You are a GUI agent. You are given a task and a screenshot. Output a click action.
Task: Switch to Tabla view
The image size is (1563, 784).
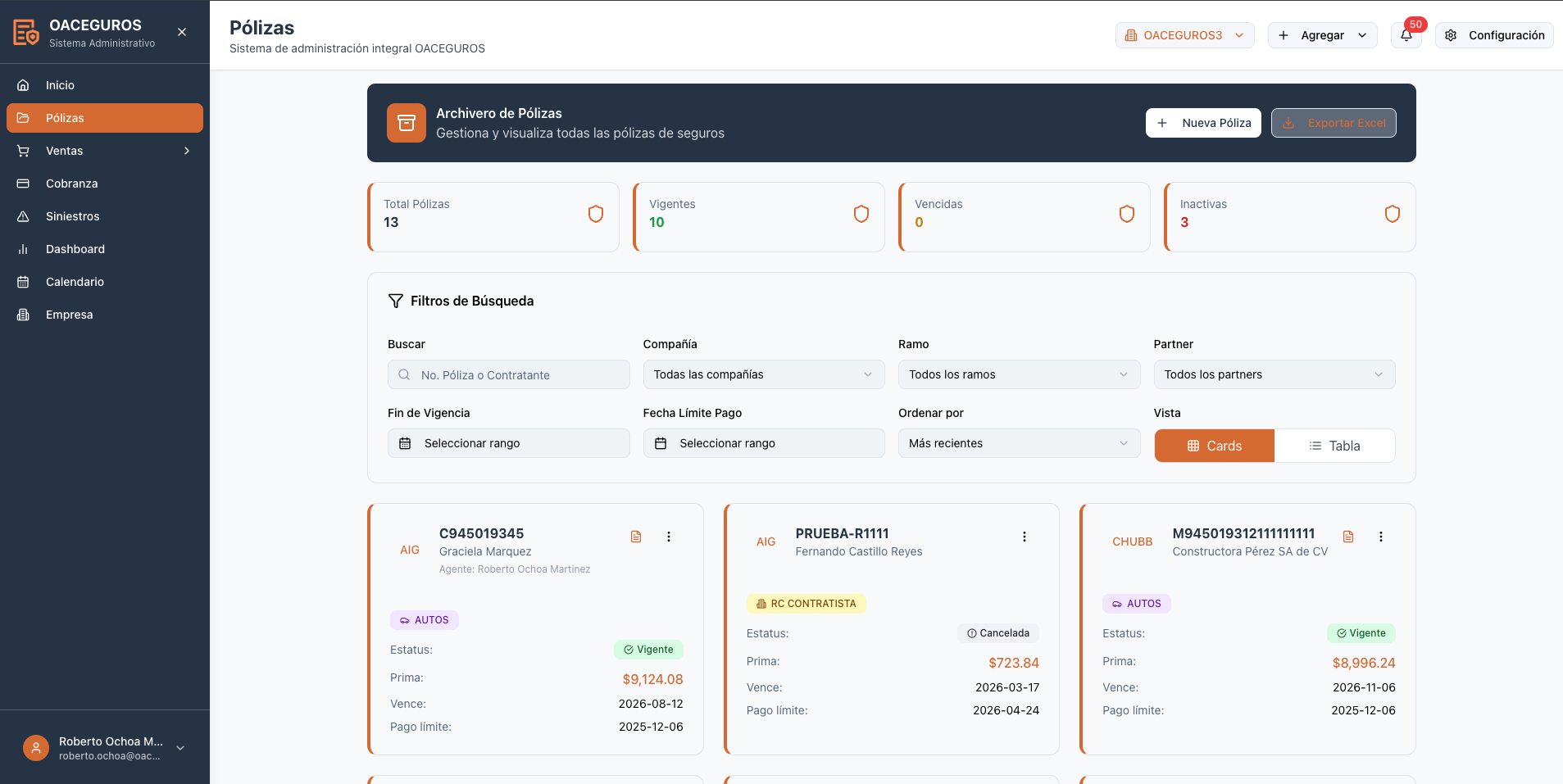tap(1334, 446)
